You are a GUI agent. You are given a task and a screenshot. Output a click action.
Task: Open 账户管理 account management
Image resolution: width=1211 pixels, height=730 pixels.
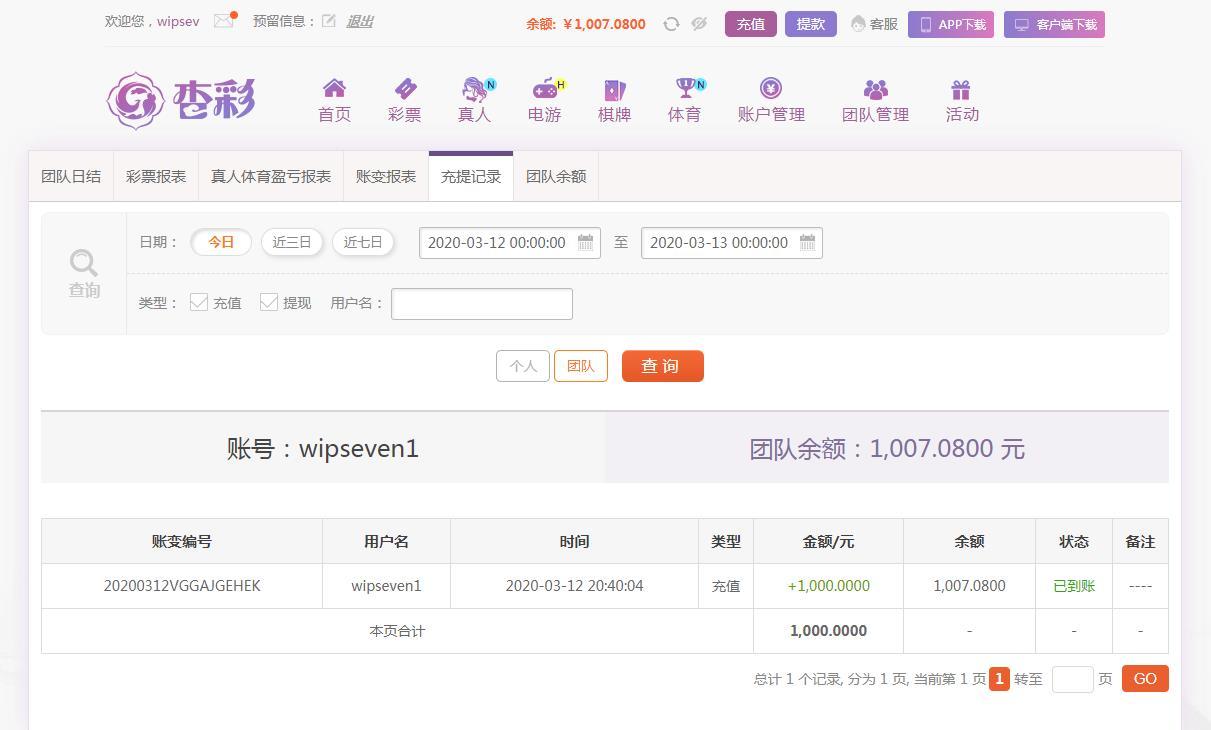click(771, 101)
